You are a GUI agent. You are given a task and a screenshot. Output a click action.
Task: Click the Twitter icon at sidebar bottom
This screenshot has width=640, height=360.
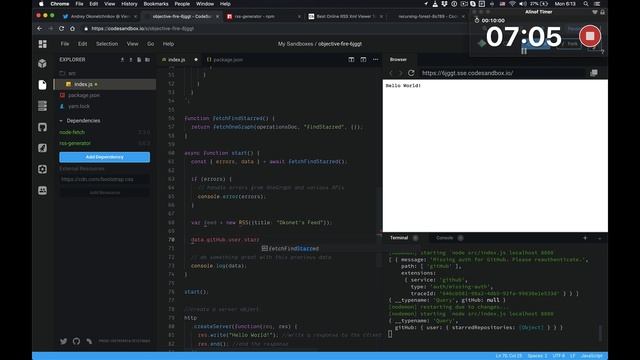tap(64, 341)
